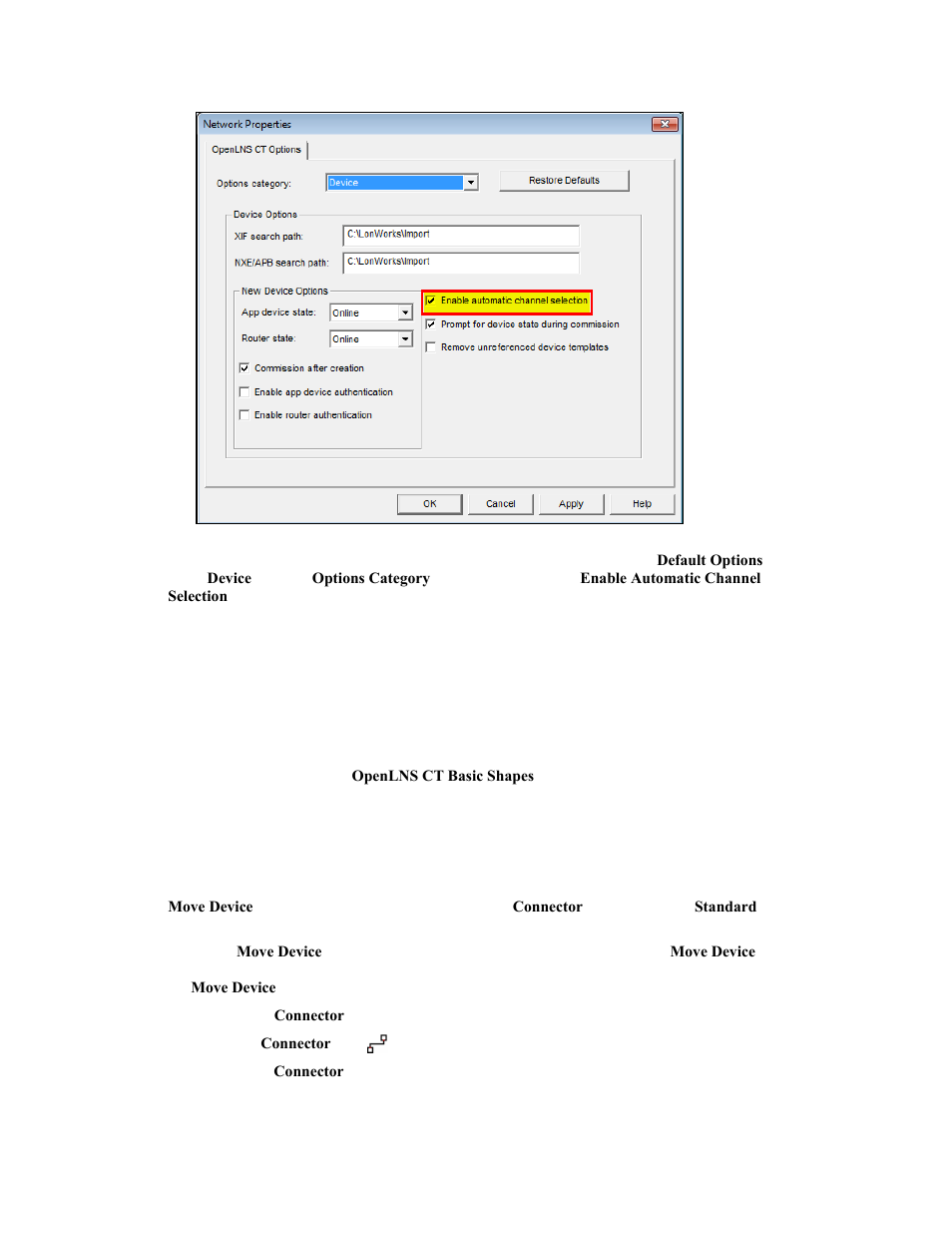Click the 'Standard' bold text
The width and height of the screenshot is (952, 1233).
pos(725,907)
